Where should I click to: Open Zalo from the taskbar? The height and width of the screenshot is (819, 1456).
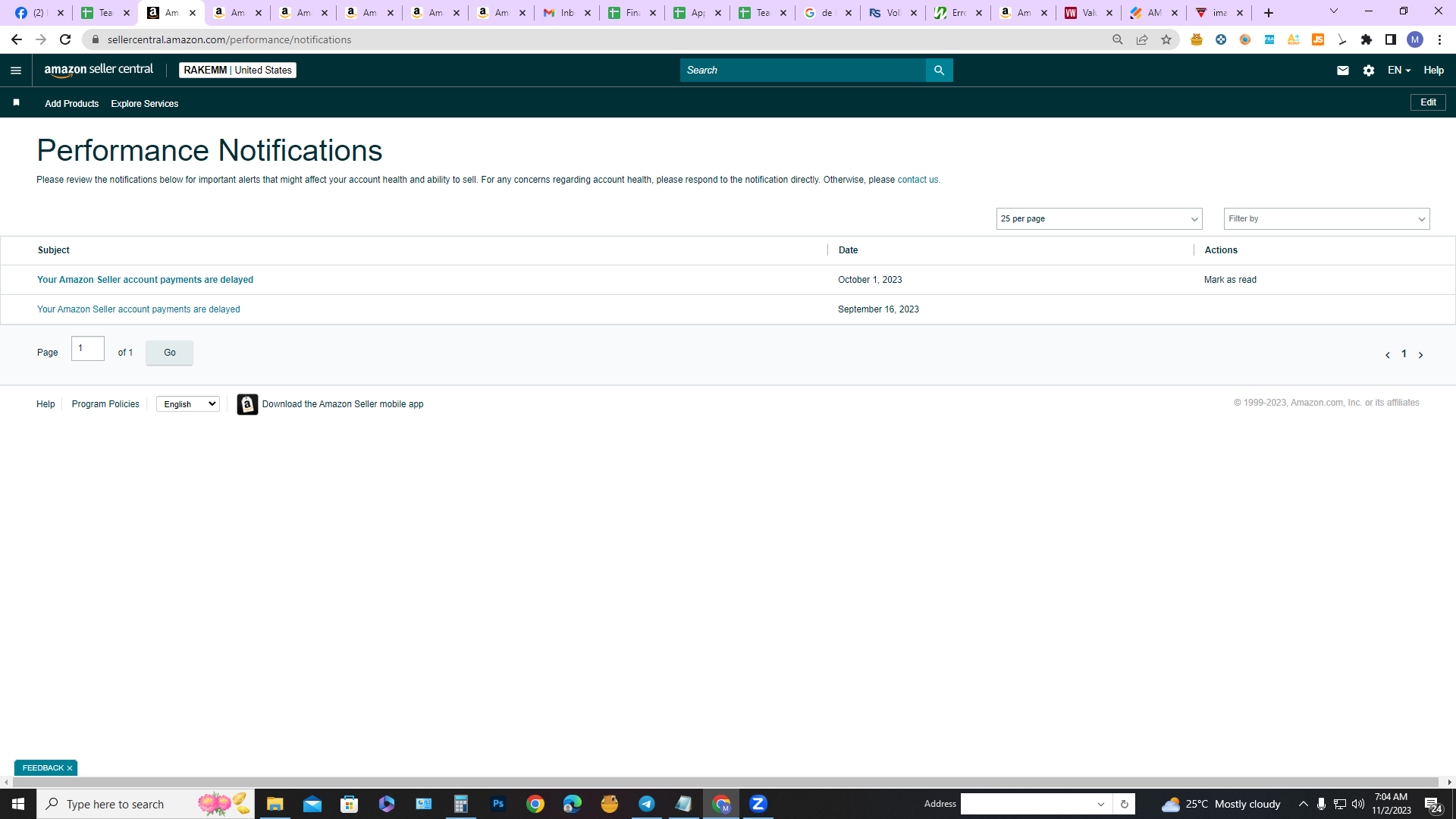click(758, 804)
